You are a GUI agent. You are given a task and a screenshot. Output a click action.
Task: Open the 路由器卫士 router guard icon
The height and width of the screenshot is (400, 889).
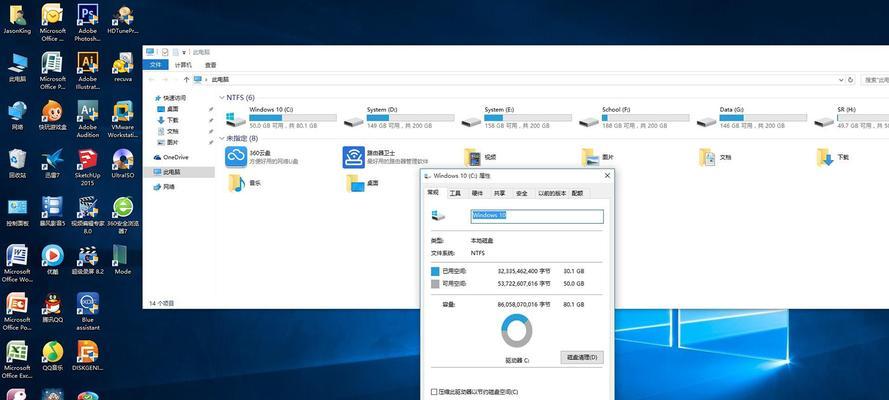click(x=354, y=157)
